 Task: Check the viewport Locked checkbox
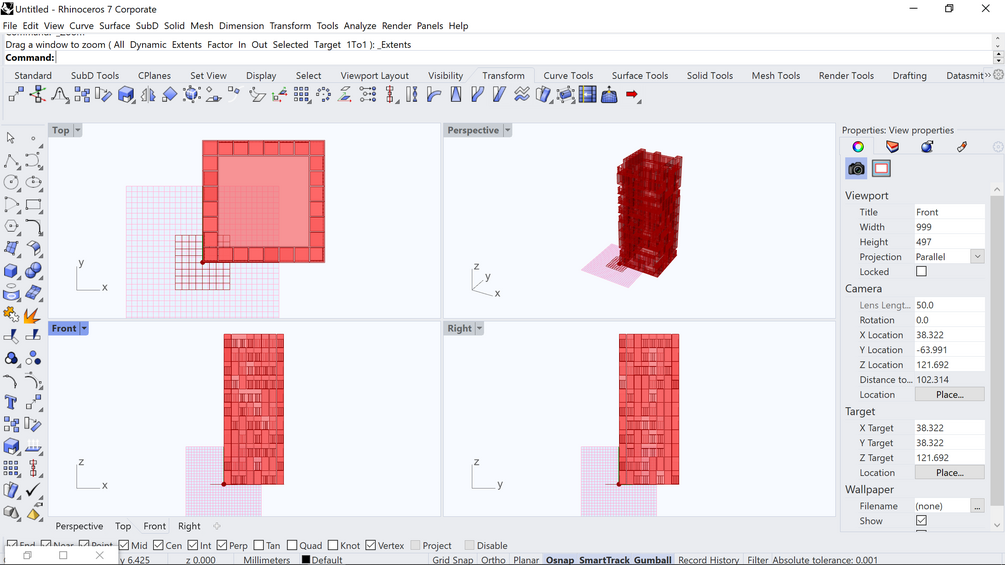click(921, 272)
